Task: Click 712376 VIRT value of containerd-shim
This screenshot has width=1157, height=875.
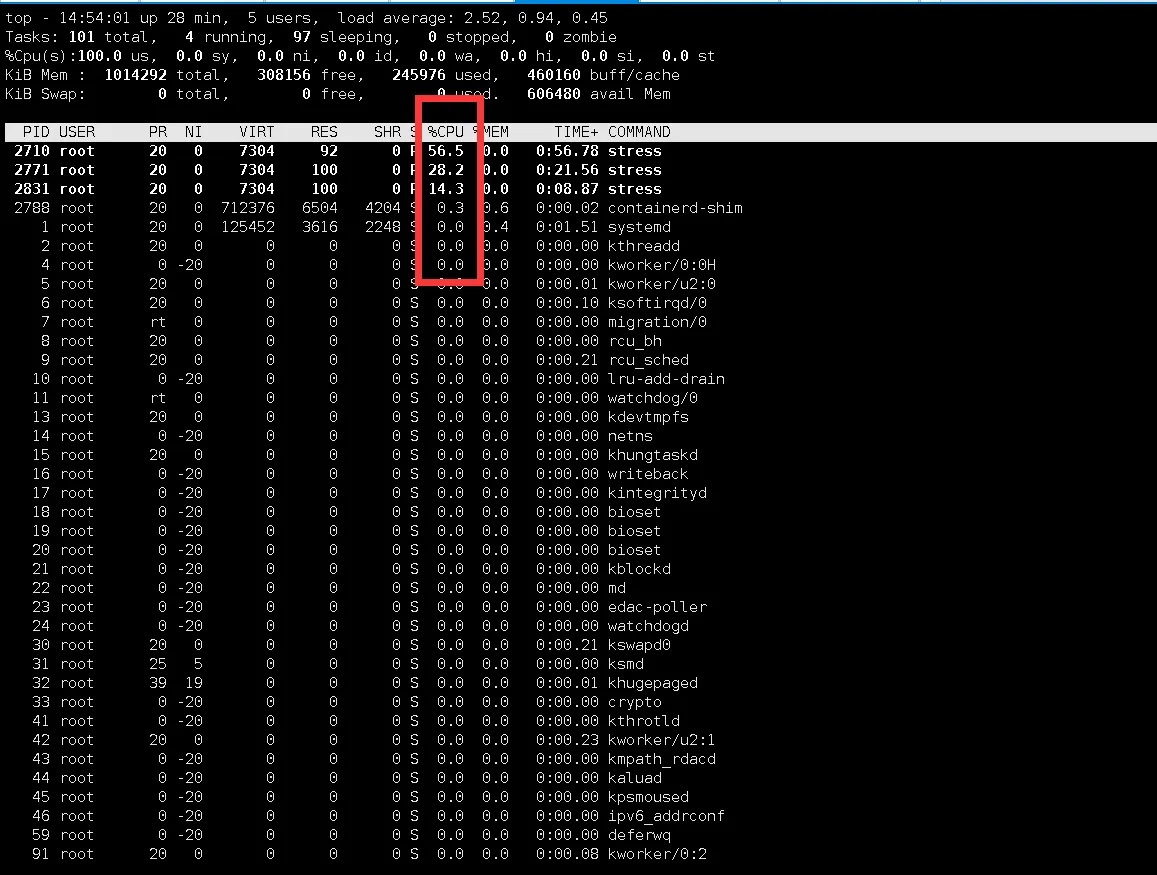Action: click(x=247, y=208)
